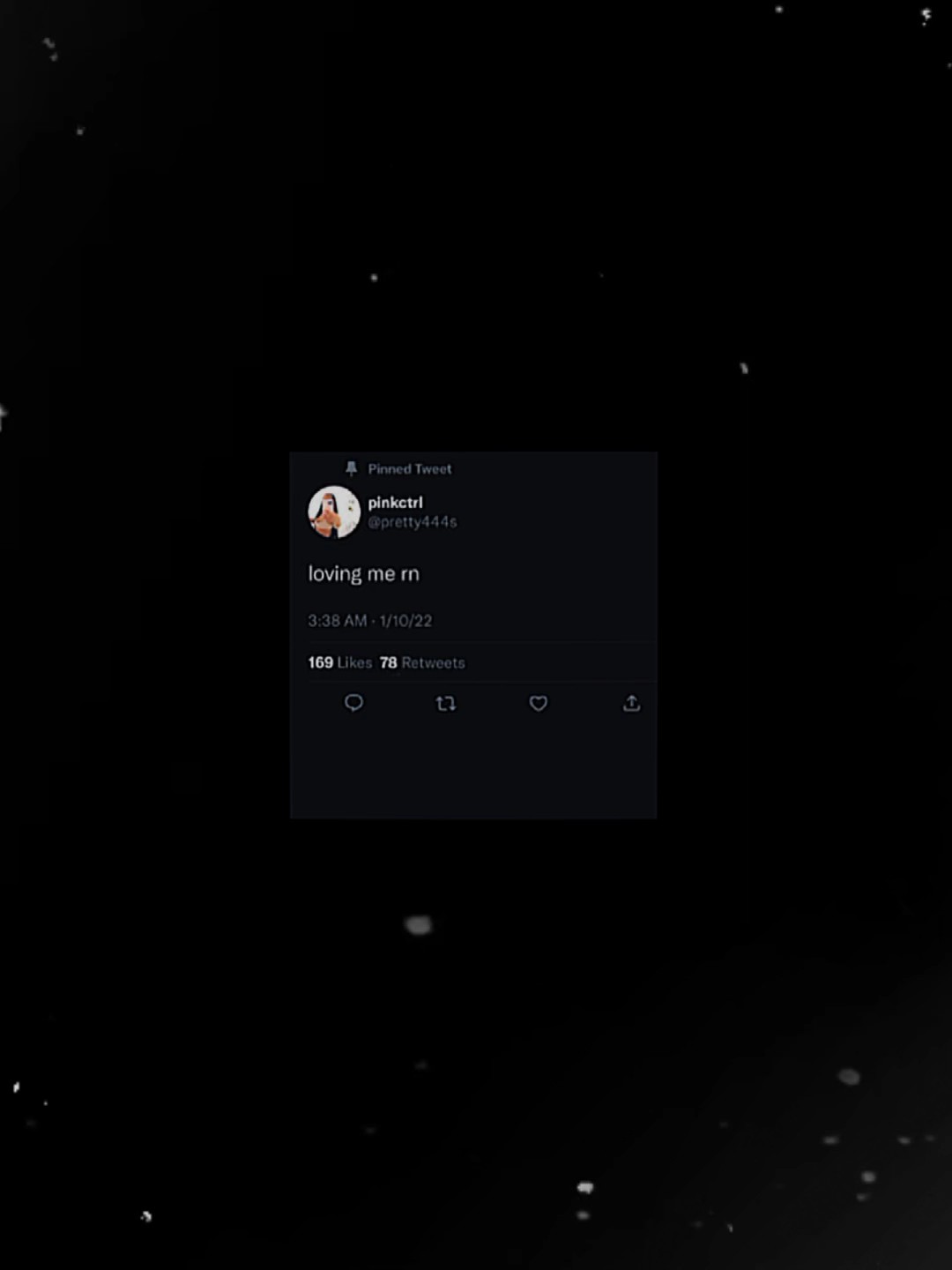The height and width of the screenshot is (1270, 952).
Task: Click the blurry white blob below the tweet card
Action: point(418,925)
